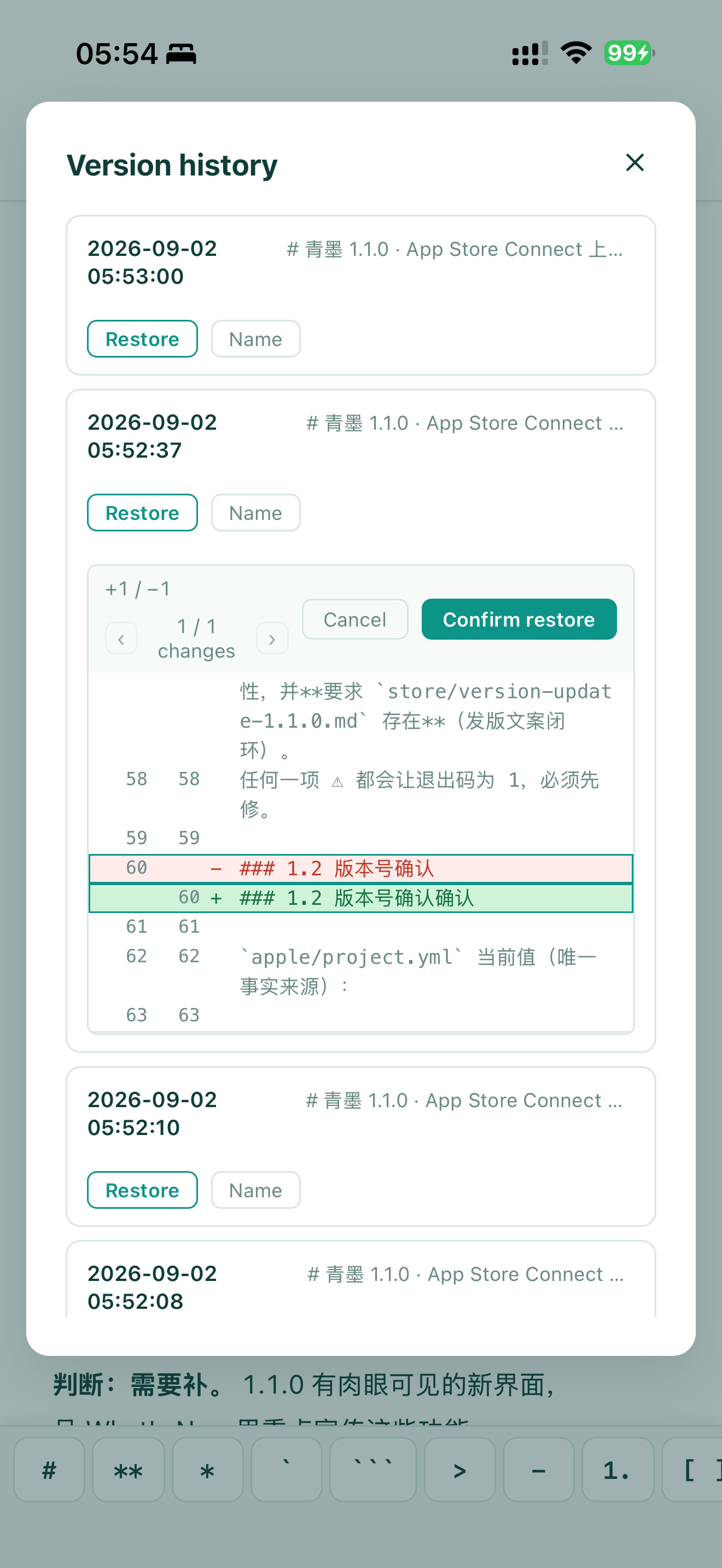
Task: Insert blockquote with > key
Action: (459, 1470)
